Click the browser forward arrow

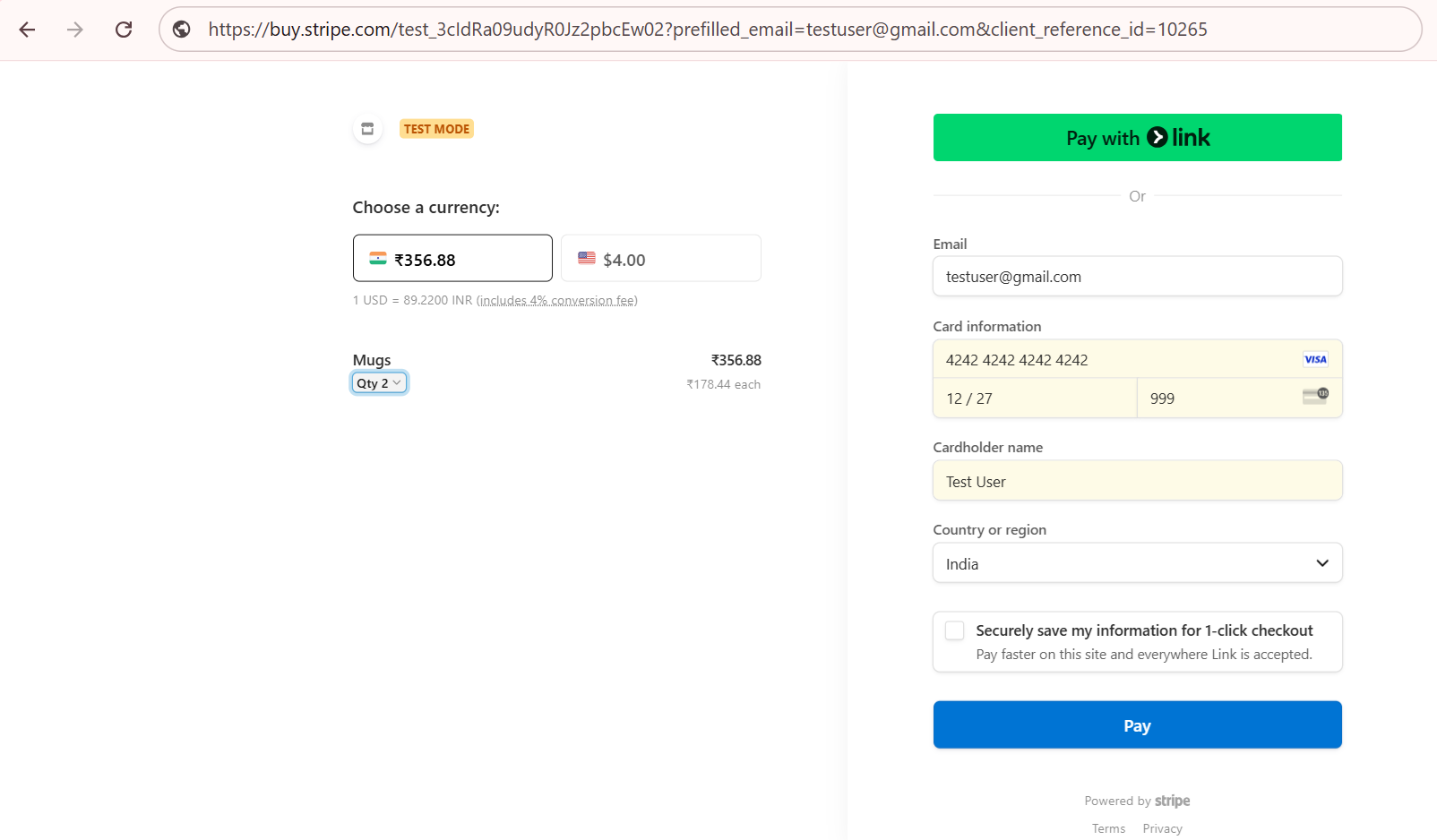[75, 30]
